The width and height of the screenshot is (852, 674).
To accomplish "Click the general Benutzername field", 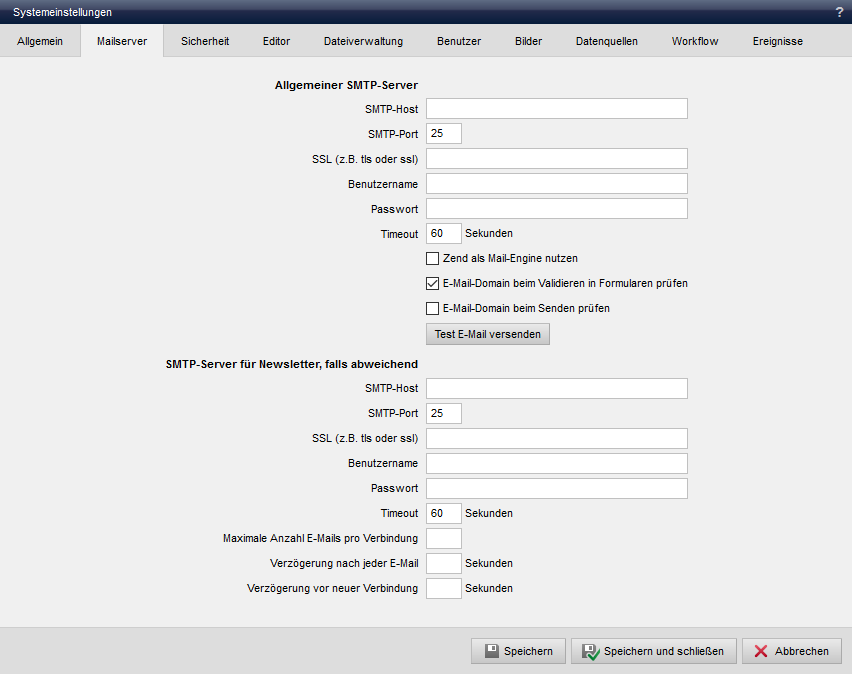I will (x=556, y=184).
